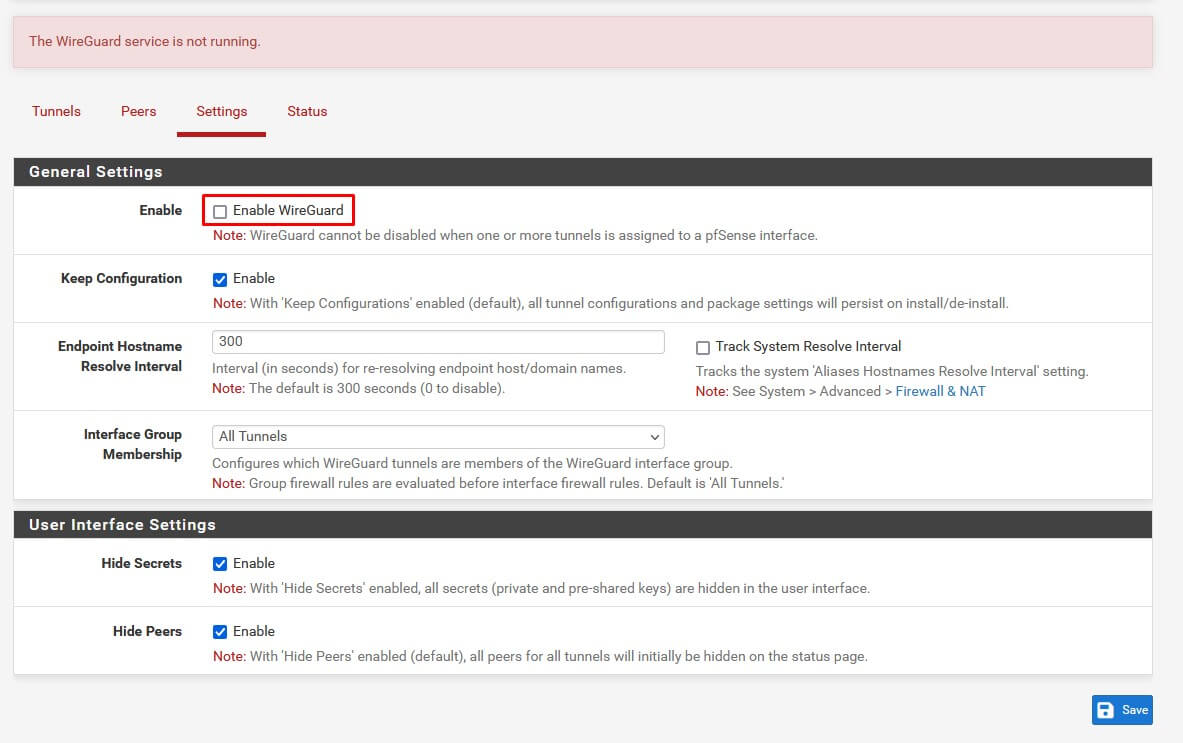The width and height of the screenshot is (1183, 743).
Task: Click the 'Hide Secrets' label
Action: click(x=141, y=563)
